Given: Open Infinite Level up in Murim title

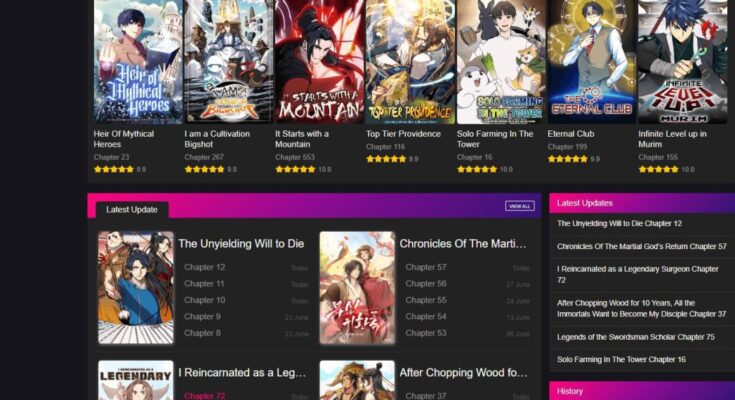Looking at the screenshot, I should coord(672,139).
